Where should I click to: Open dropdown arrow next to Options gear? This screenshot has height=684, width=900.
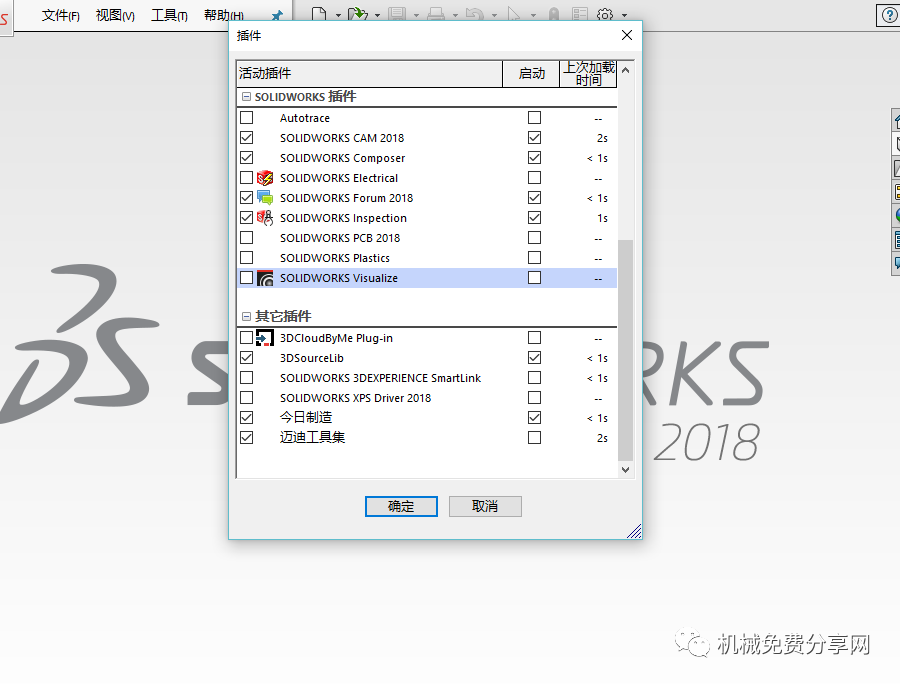tap(624, 15)
